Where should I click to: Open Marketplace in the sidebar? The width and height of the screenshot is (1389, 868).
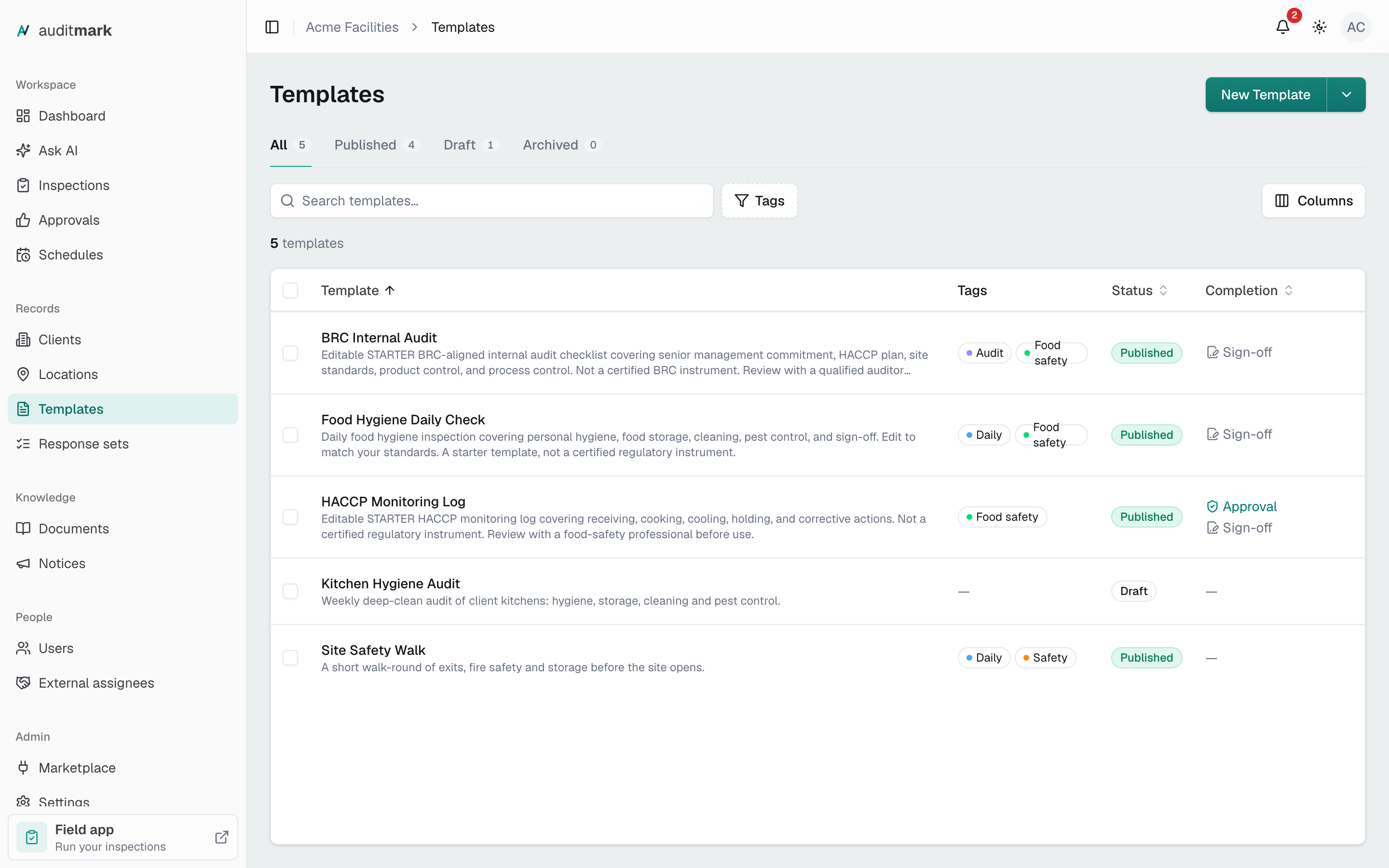(x=123, y=768)
